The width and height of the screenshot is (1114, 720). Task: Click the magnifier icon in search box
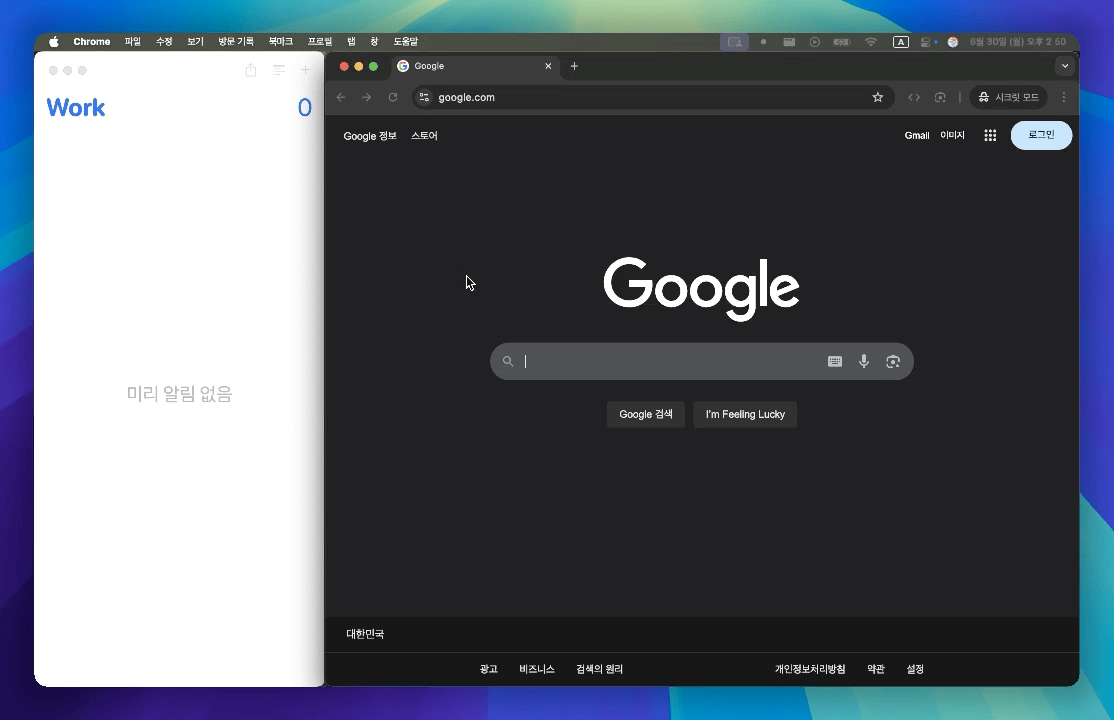[x=508, y=361]
